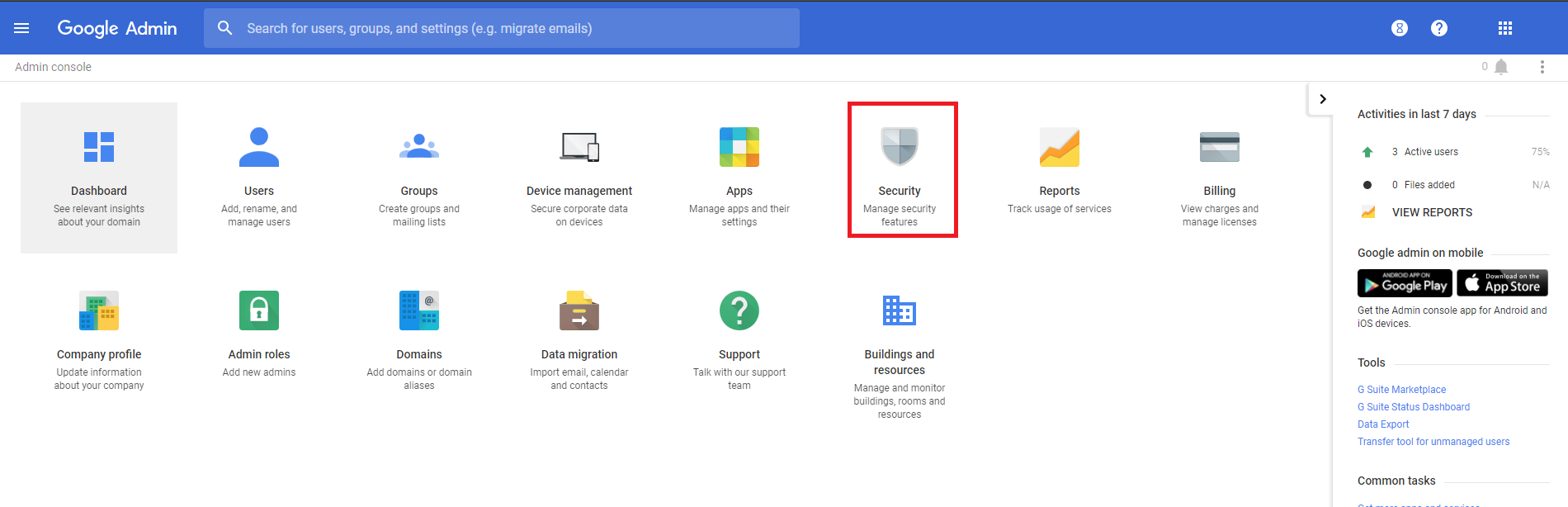
Task: Open G Suite Status Dashboard link
Action: click(1414, 407)
